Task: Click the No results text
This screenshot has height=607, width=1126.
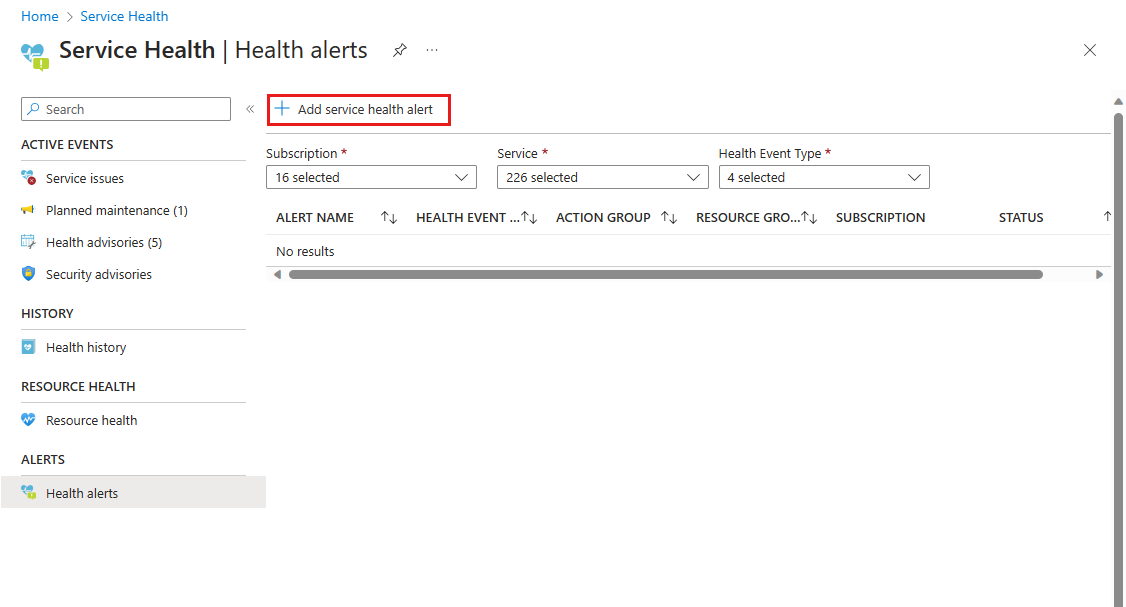Action: point(305,251)
